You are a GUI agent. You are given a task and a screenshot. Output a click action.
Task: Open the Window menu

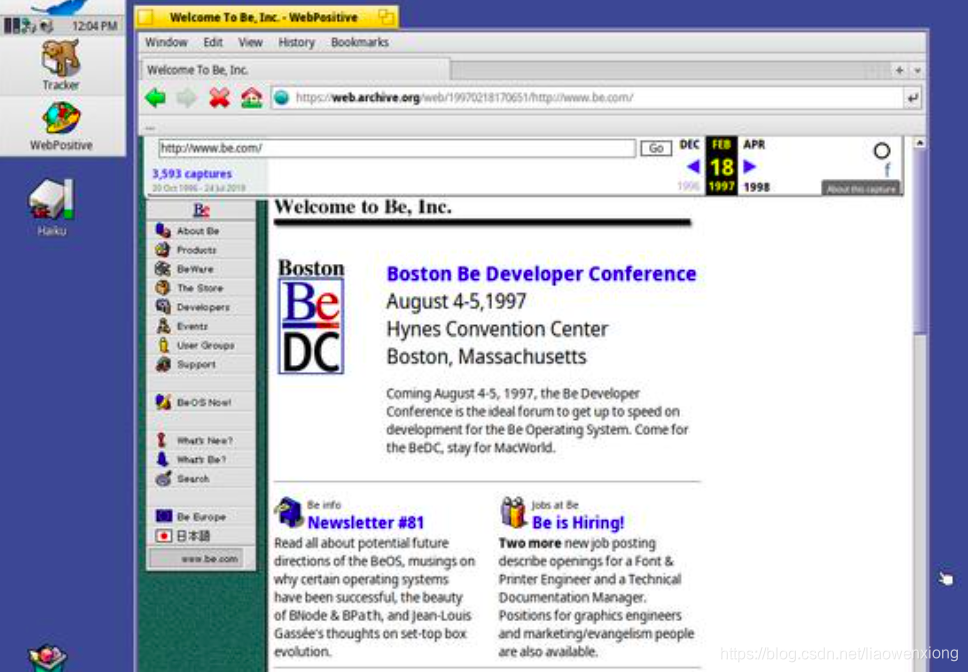click(x=166, y=42)
